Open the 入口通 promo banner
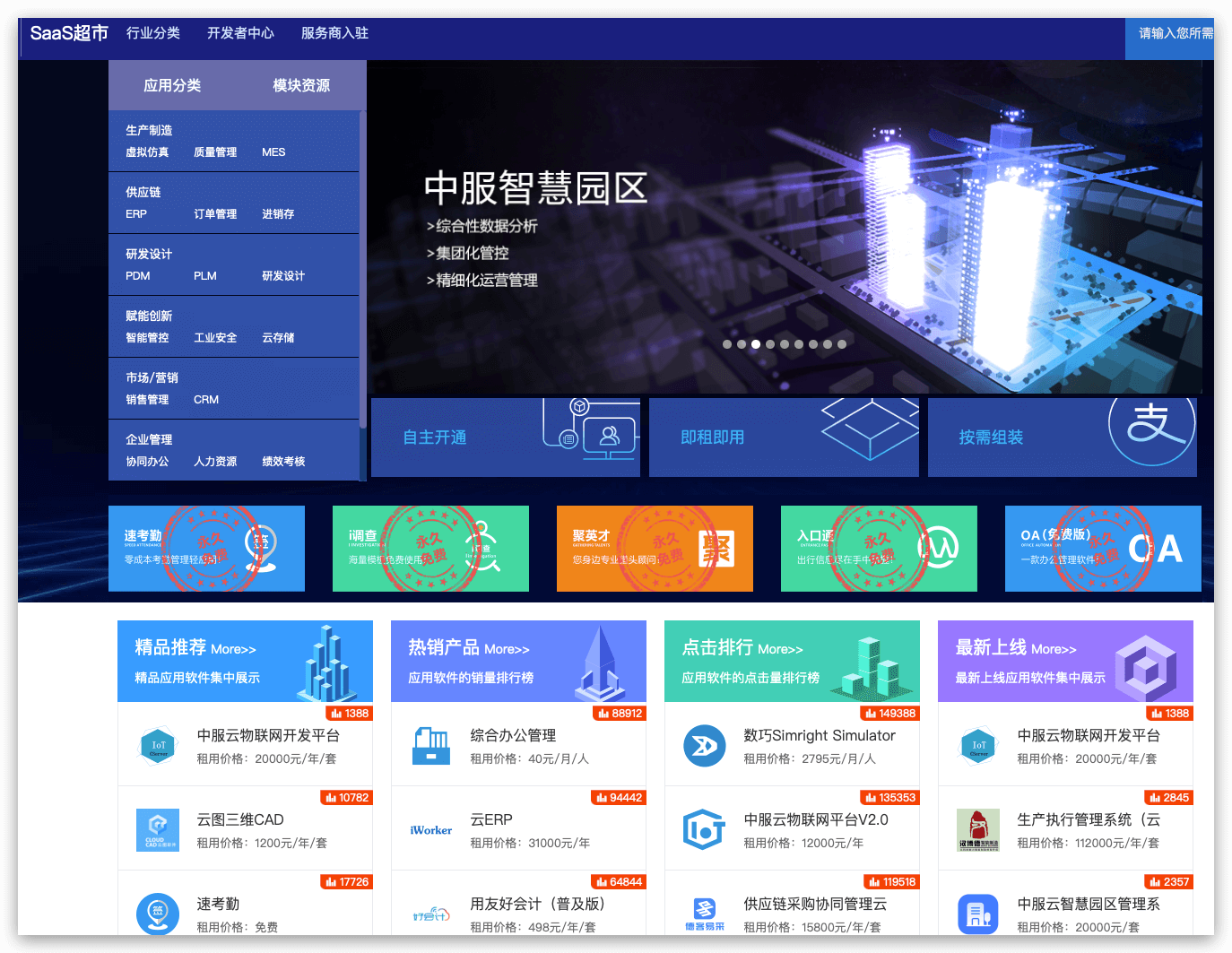The height and width of the screenshot is (953, 1232). 879,549
